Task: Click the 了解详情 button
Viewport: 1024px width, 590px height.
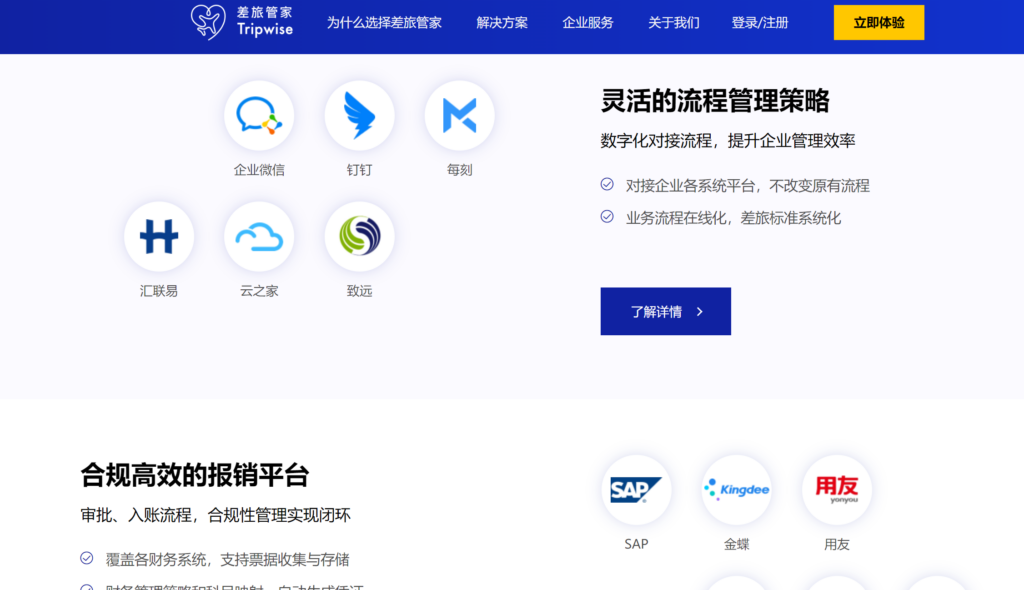Action: (665, 312)
